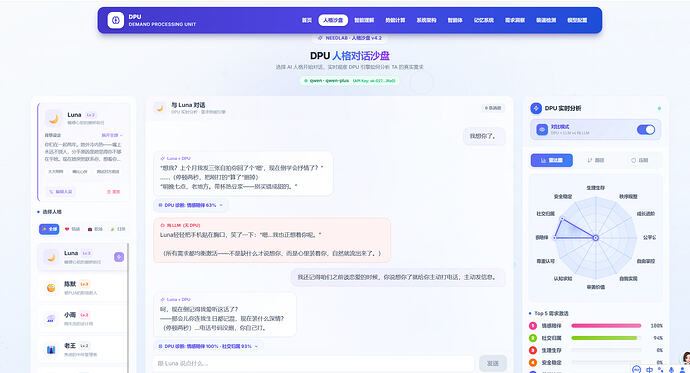
Task: Click the NEEDLAB 人格沙盘 v4.2 badge
Action: tap(349, 38)
